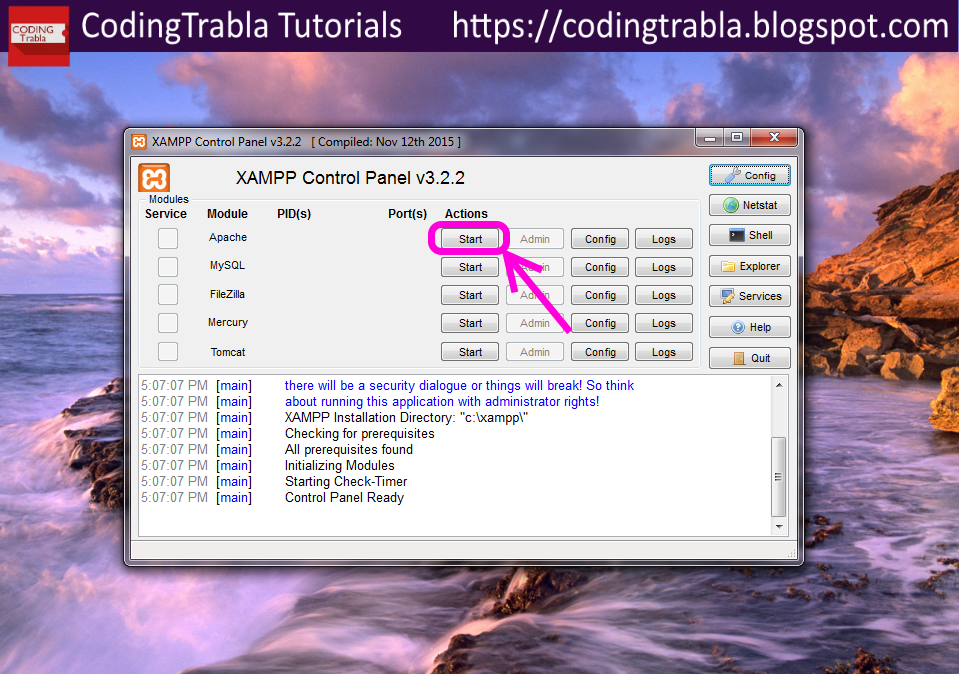Click the 'XAMPP Installation Directory' log line

[x=406, y=418]
